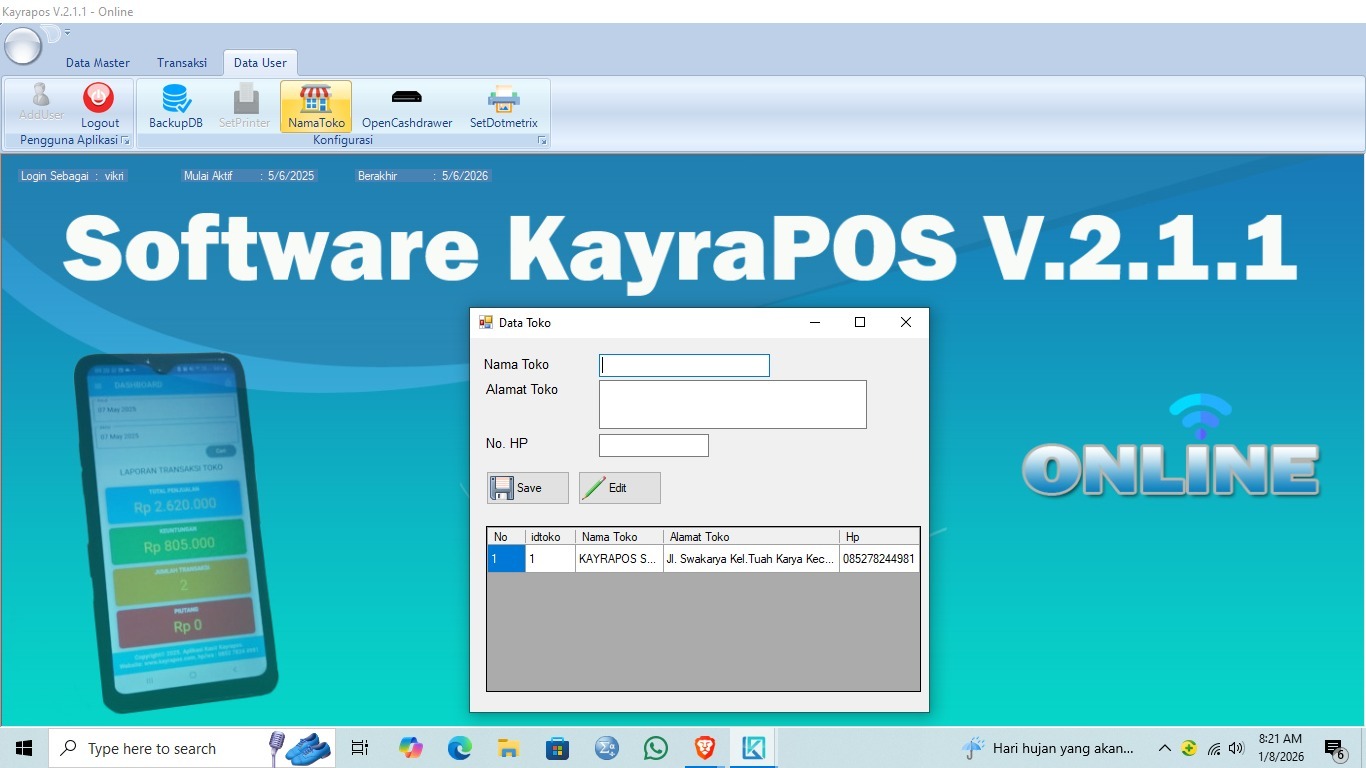
Task: Click the Nama Toko text field
Action: 684,366
